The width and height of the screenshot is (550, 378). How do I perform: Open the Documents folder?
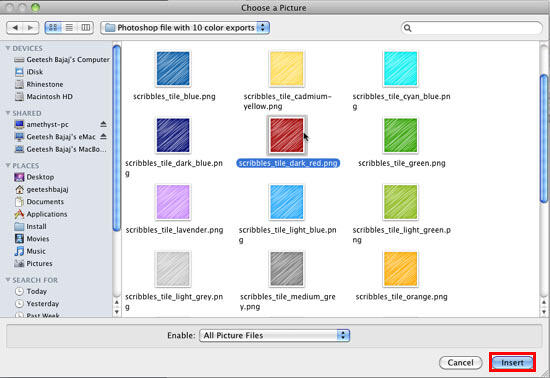[39, 202]
